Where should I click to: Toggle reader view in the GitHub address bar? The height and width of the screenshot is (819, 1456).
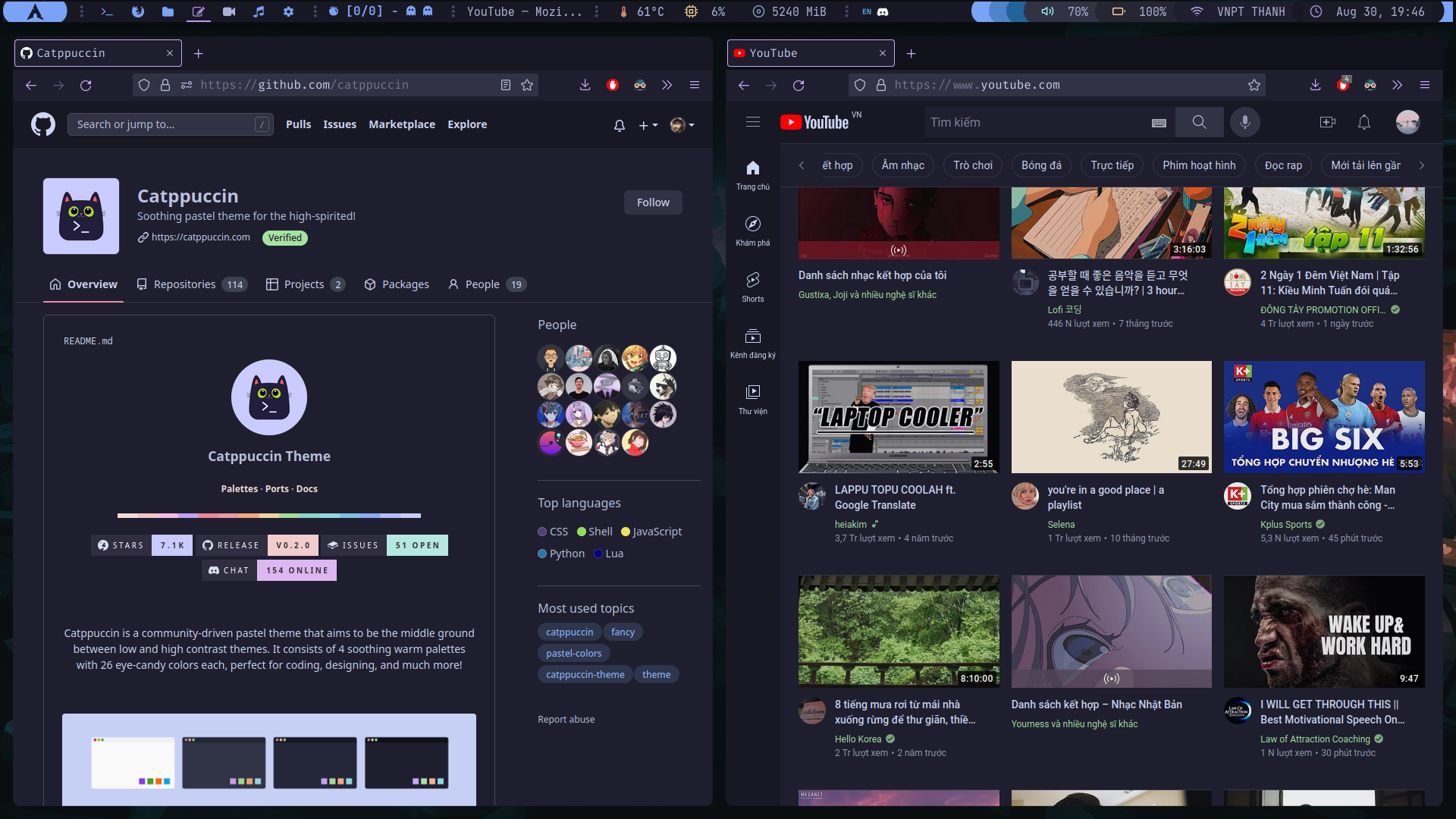click(506, 85)
